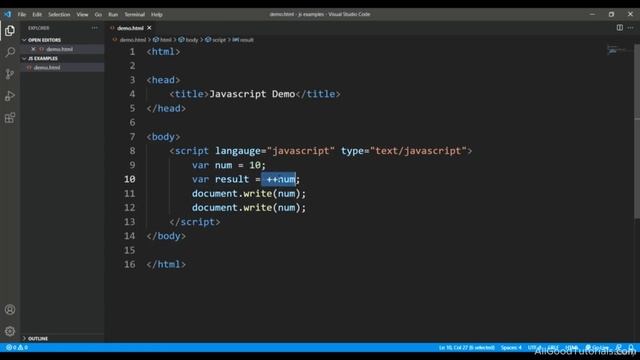640x360 pixels.
Task: Click demo.html breadcrumb item
Action: point(133,40)
